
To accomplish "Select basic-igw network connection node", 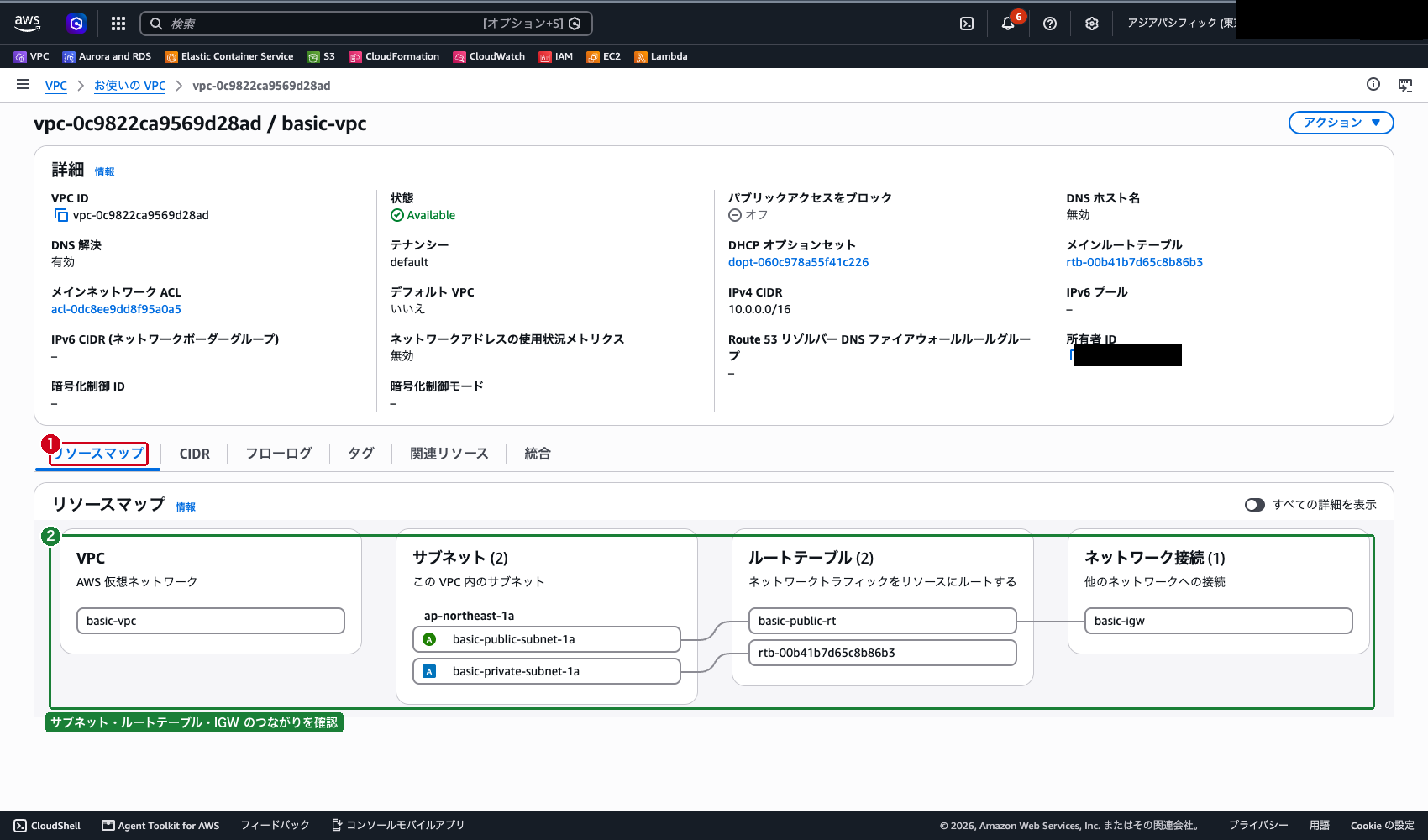I will [1219, 621].
